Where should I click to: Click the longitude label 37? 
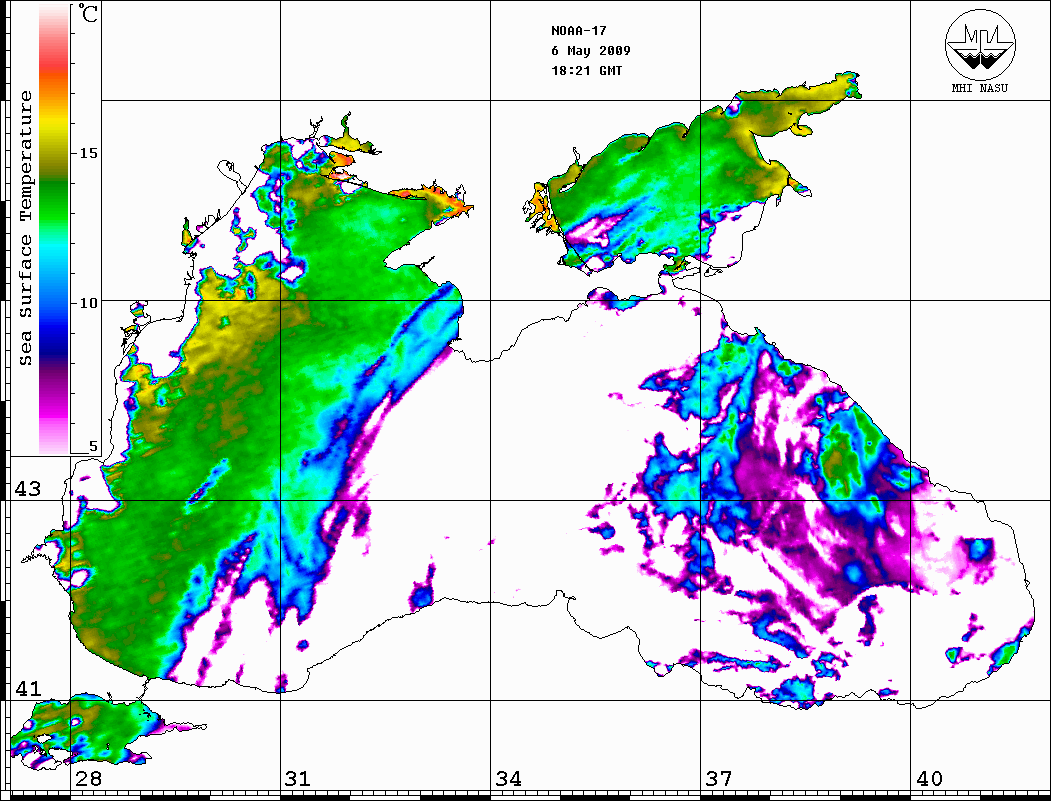click(x=719, y=778)
